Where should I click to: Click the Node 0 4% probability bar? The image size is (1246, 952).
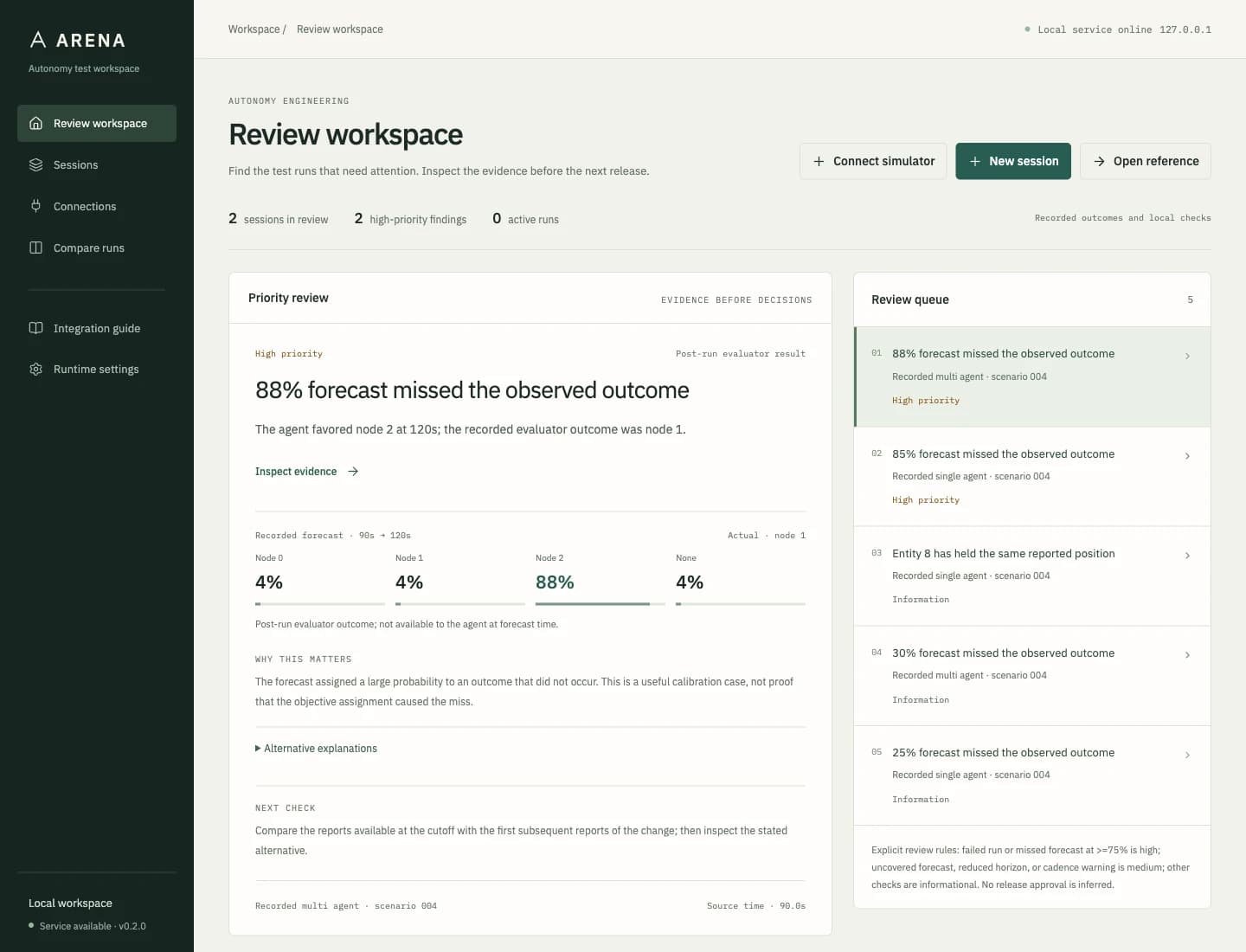[x=320, y=603]
